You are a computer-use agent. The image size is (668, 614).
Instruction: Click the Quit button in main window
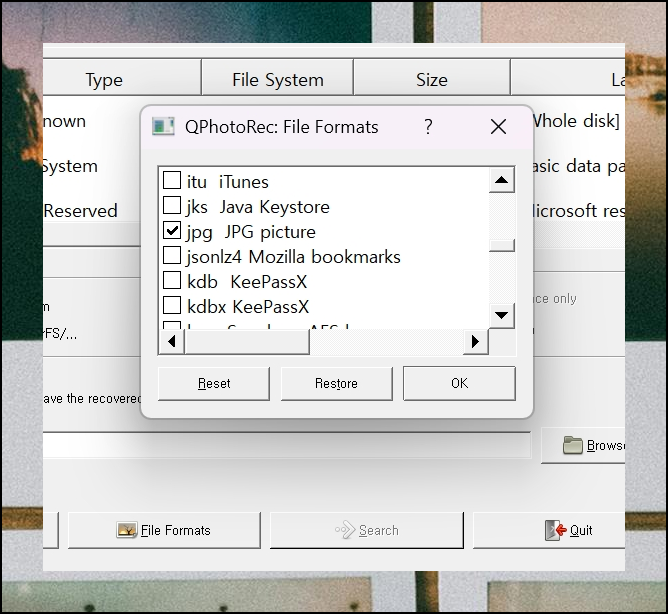tap(549, 530)
